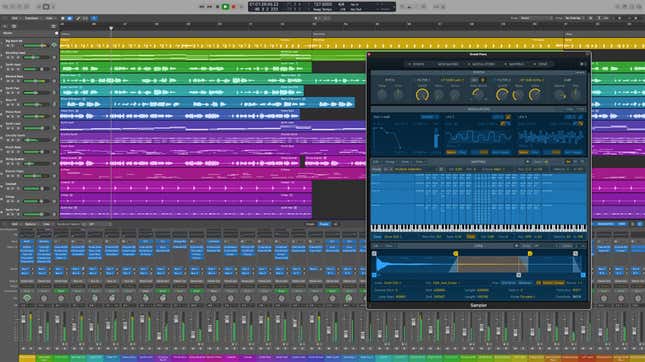The image size is (645, 362).
Task: Open the Functions dropdown in Tracks menu bar
Action: click(x=32, y=19)
